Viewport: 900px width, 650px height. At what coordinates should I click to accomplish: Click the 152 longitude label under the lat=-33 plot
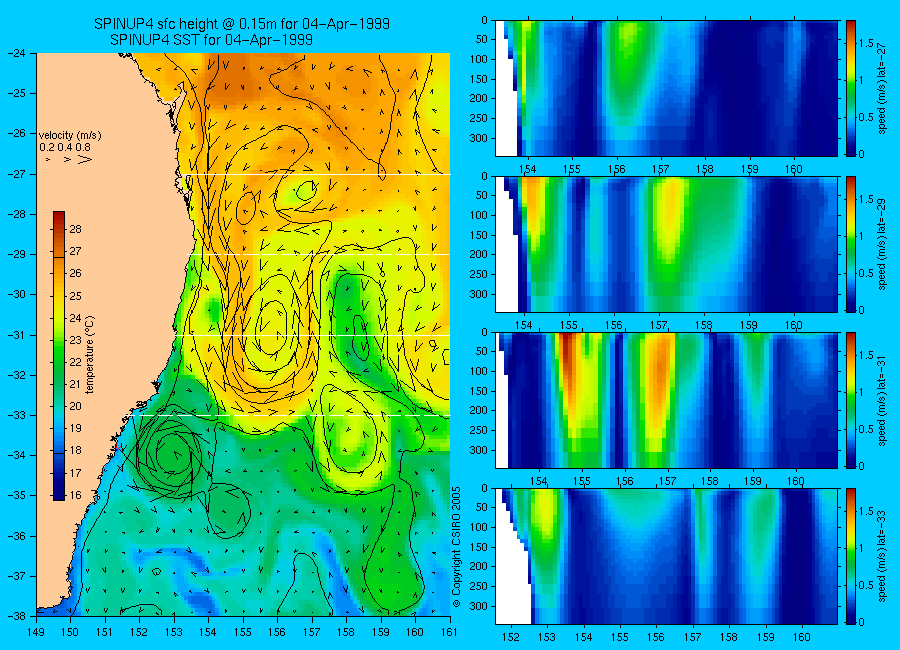510,637
